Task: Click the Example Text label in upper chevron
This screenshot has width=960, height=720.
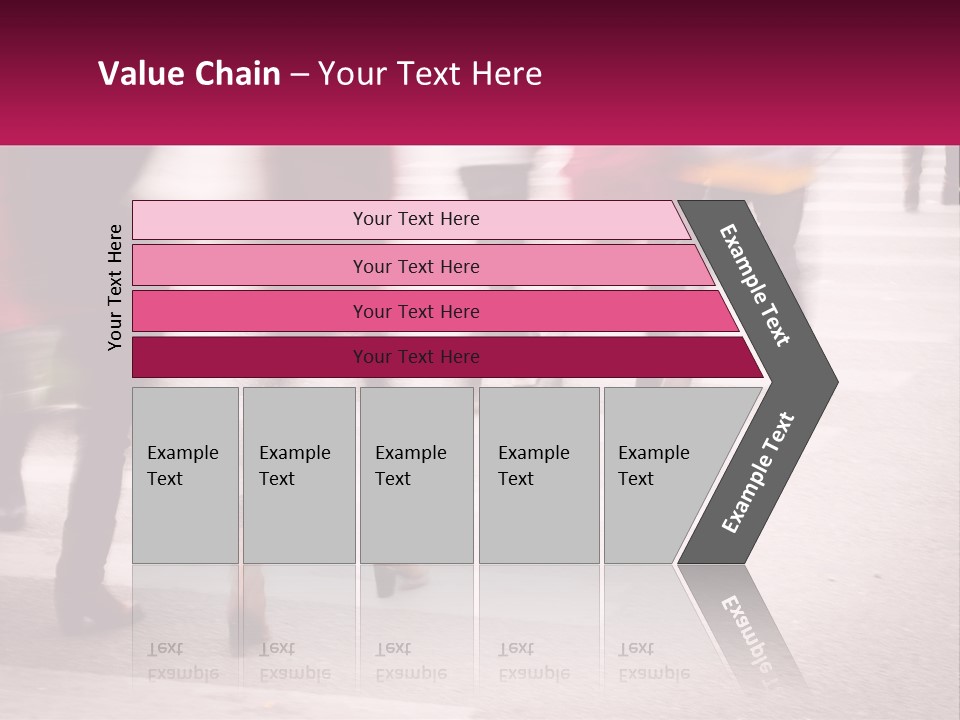Action: (x=755, y=285)
